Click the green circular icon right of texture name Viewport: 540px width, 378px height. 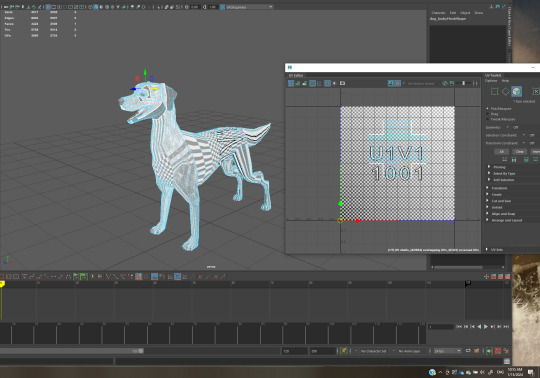[x=445, y=83]
